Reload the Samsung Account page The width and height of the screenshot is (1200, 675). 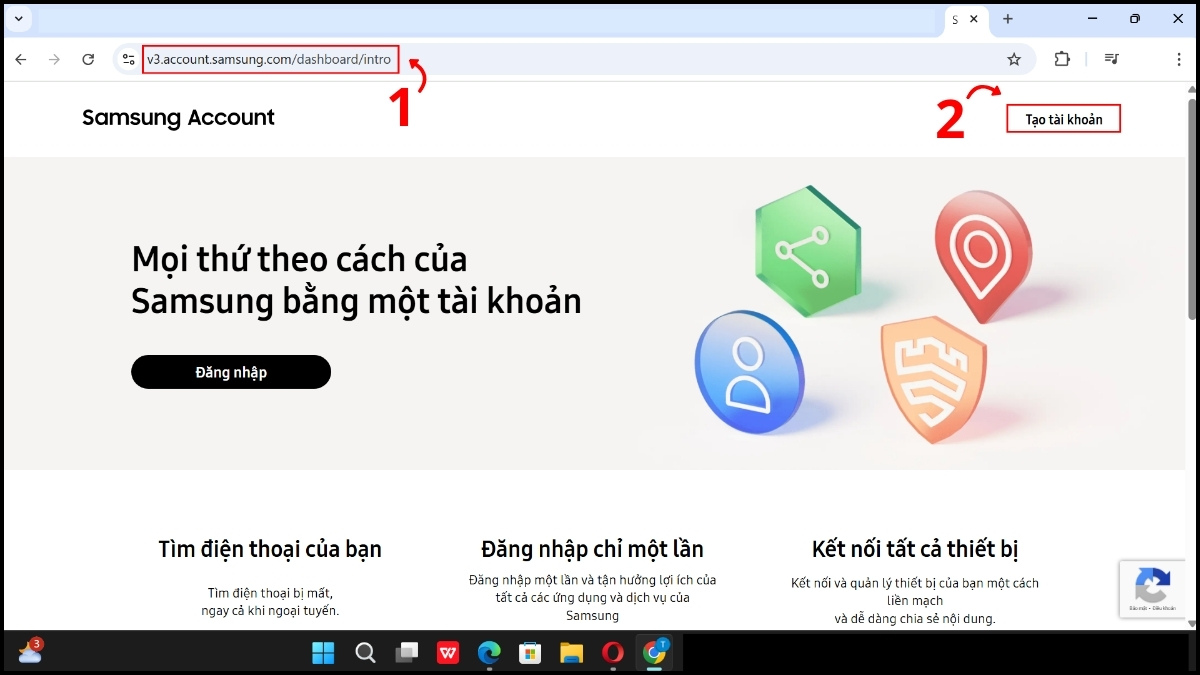(x=88, y=59)
